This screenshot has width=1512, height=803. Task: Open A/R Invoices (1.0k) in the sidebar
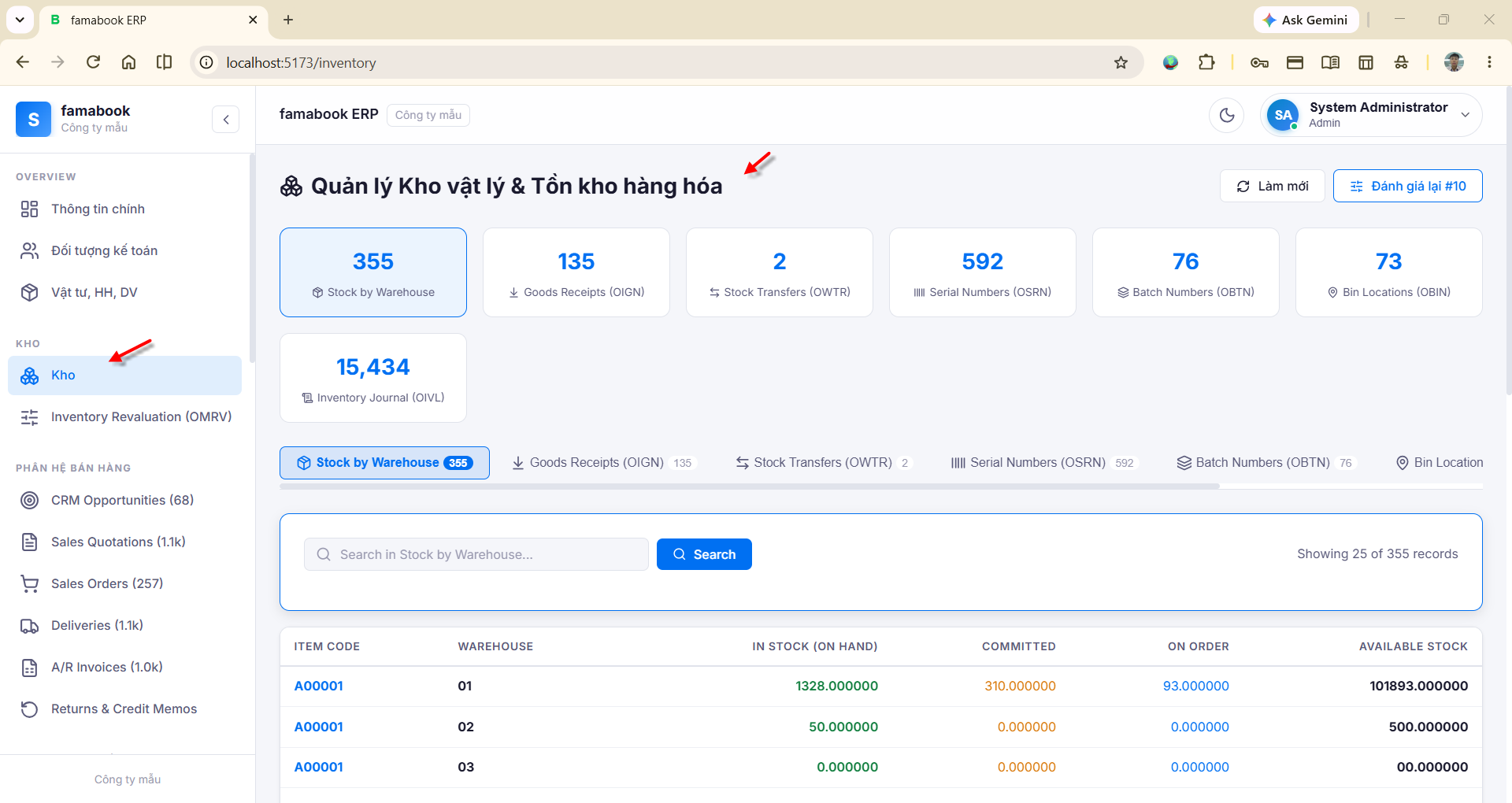coord(124,667)
